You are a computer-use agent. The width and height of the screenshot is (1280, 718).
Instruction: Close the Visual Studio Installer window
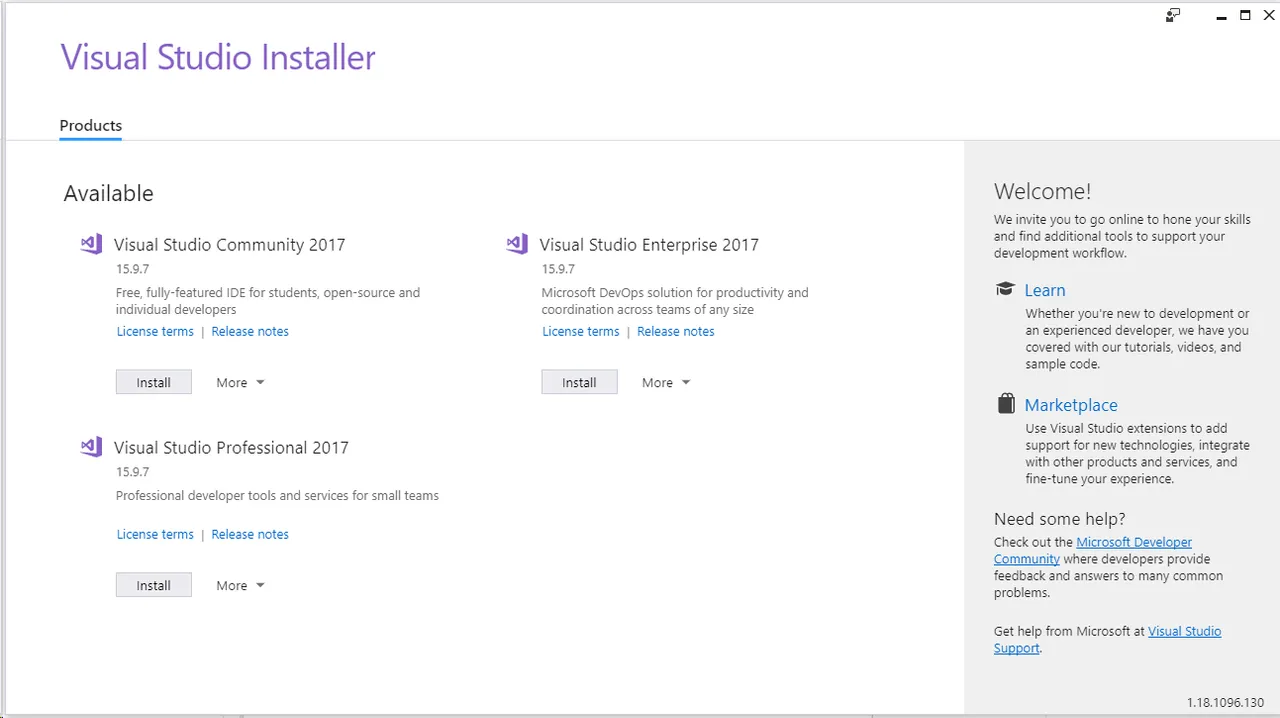coord(1269,15)
